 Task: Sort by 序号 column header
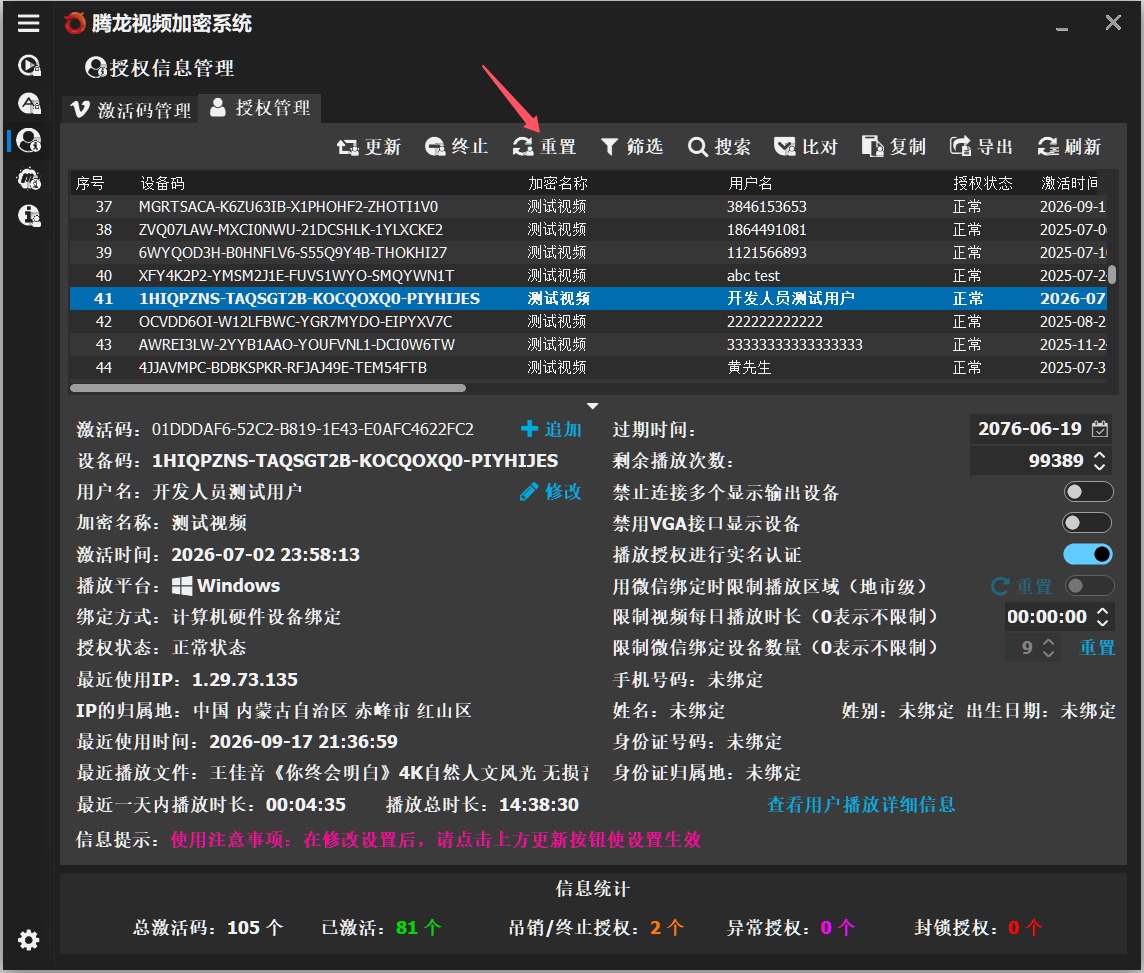[x=90, y=183]
